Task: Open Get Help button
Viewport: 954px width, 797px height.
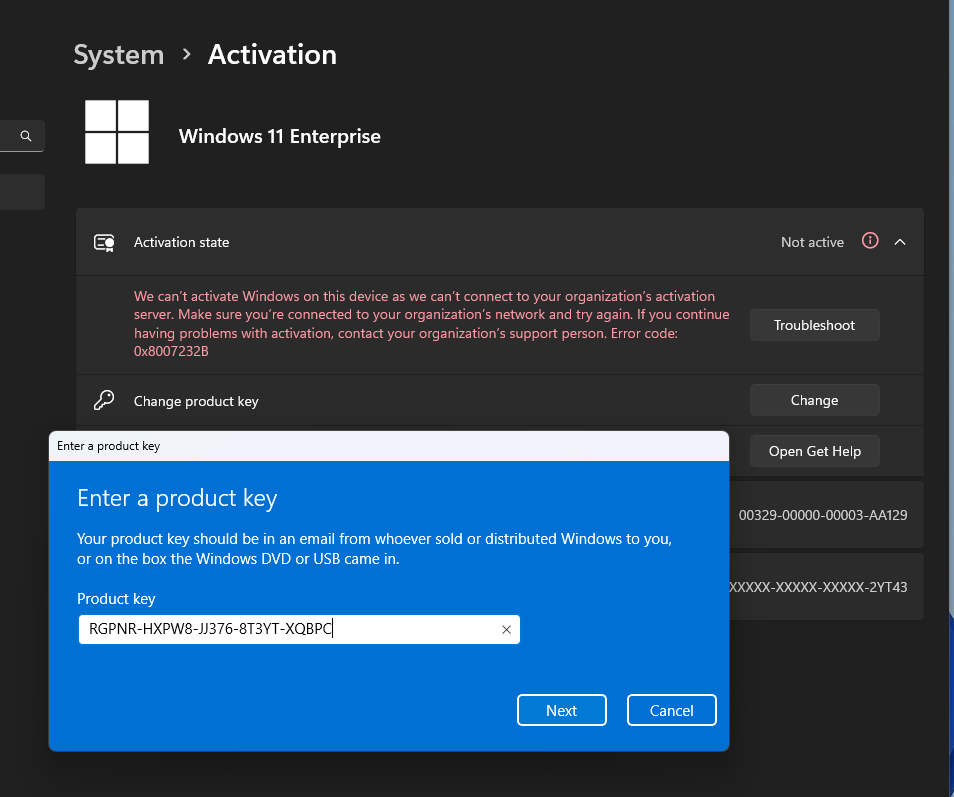Action: (814, 451)
